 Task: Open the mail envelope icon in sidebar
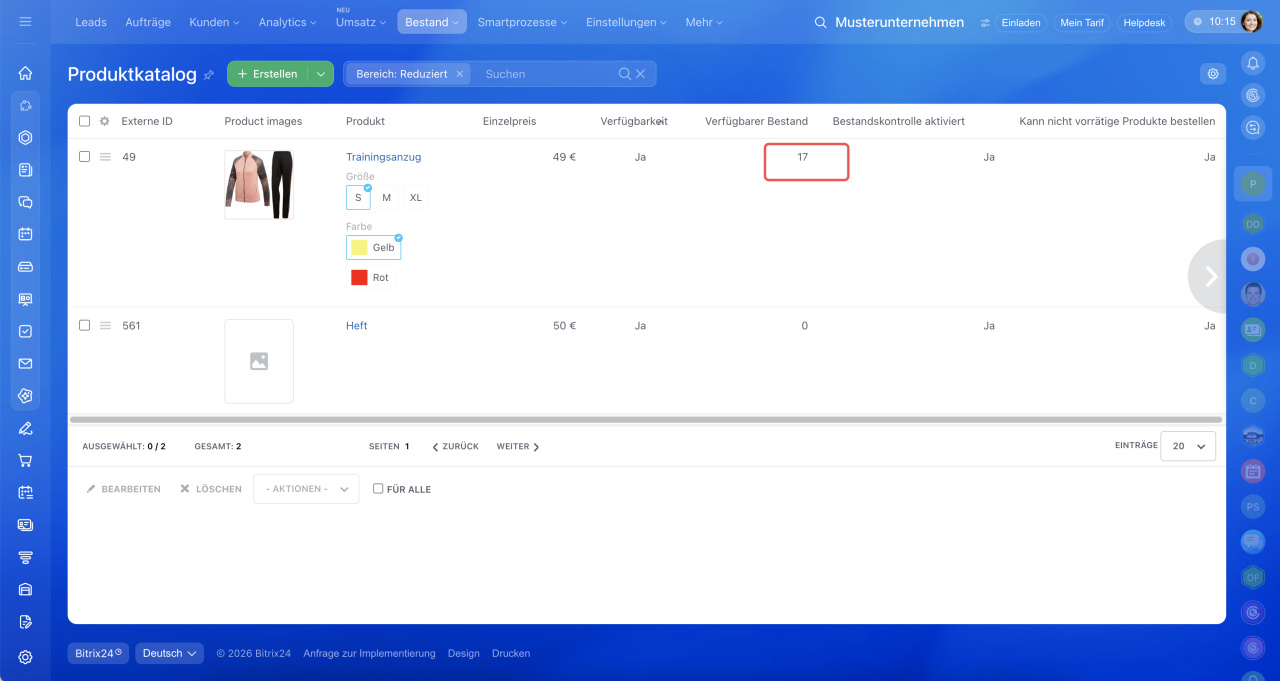(25, 364)
